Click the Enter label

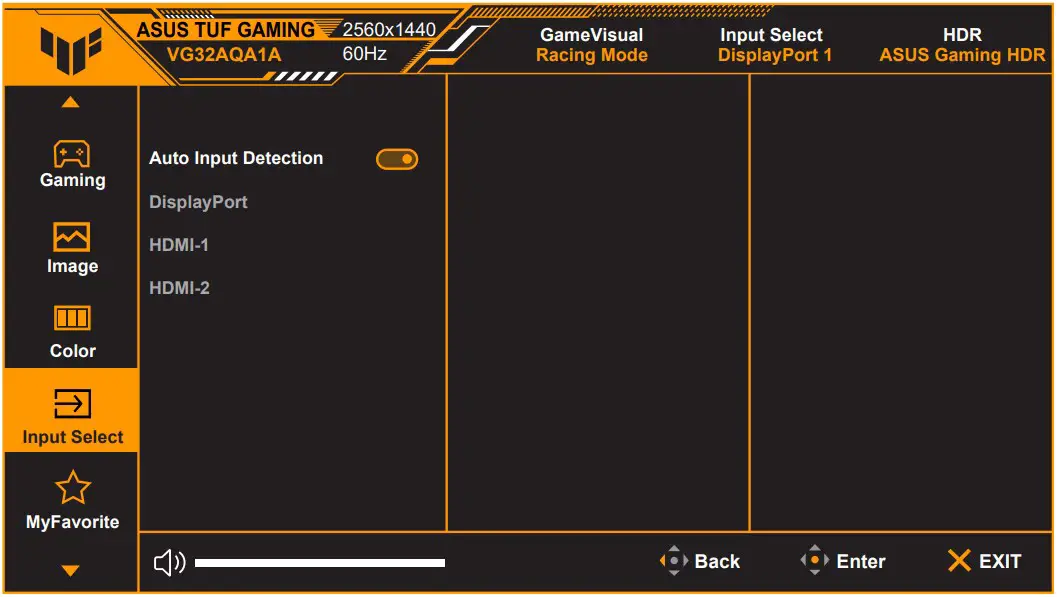click(x=861, y=561)
